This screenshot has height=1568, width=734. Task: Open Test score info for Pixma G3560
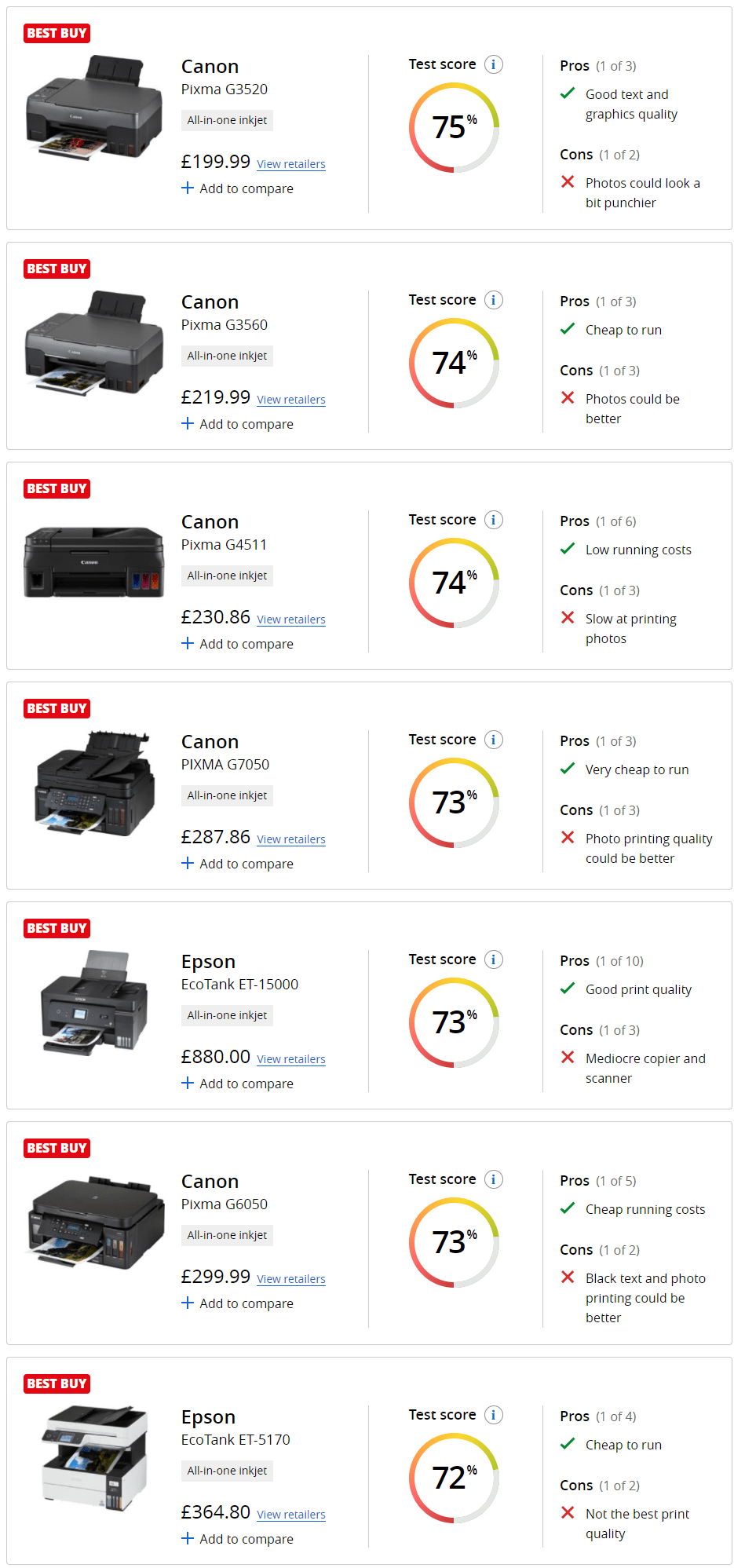[493, 300]
